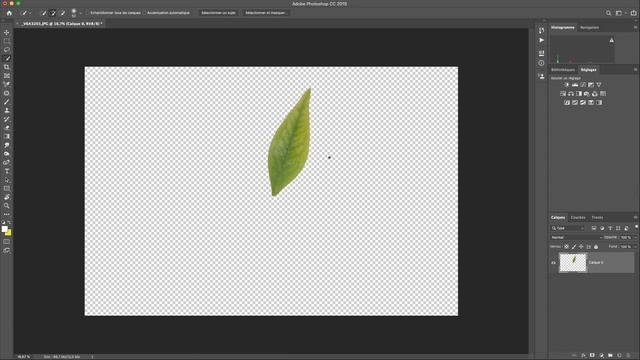640x360 pixels.
Task: Enable Échantillonner tous les calques checkbox
Action: pos(87,13)
